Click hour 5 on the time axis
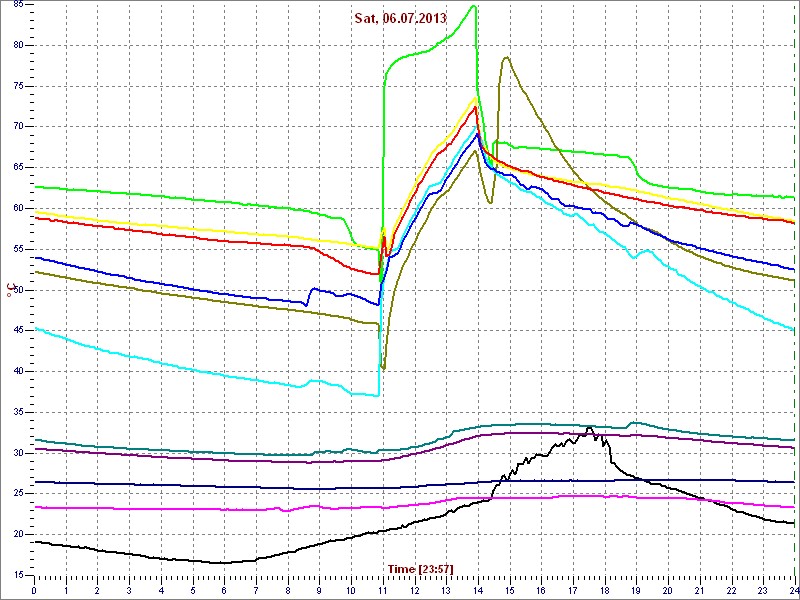Viewport: 800px width, 600px height. coord(193,590)
